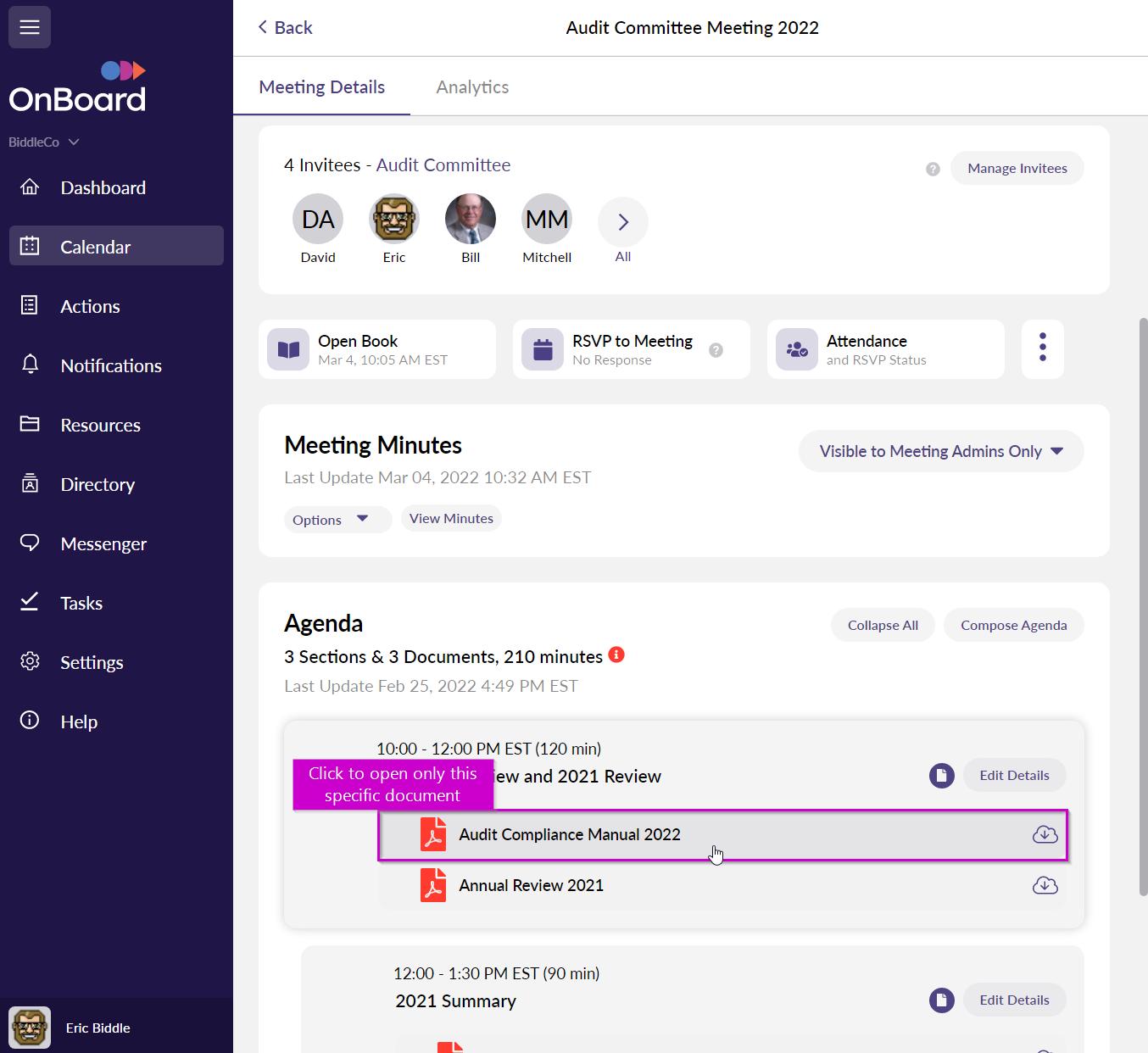
Task: Open Audit Committee group link
Action: pos(443,165)
